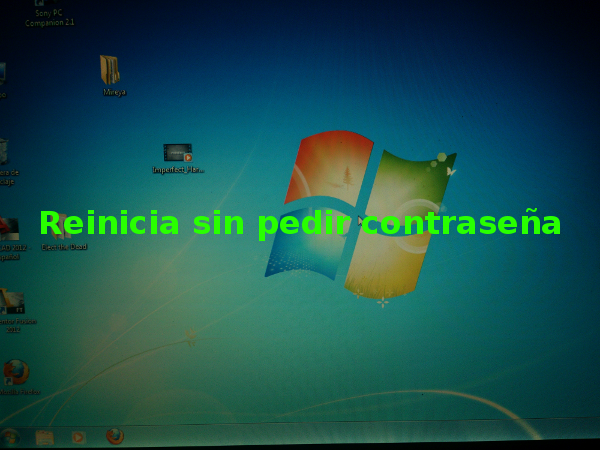Select the Inventor Fusion 2012 shortcut

12,301
